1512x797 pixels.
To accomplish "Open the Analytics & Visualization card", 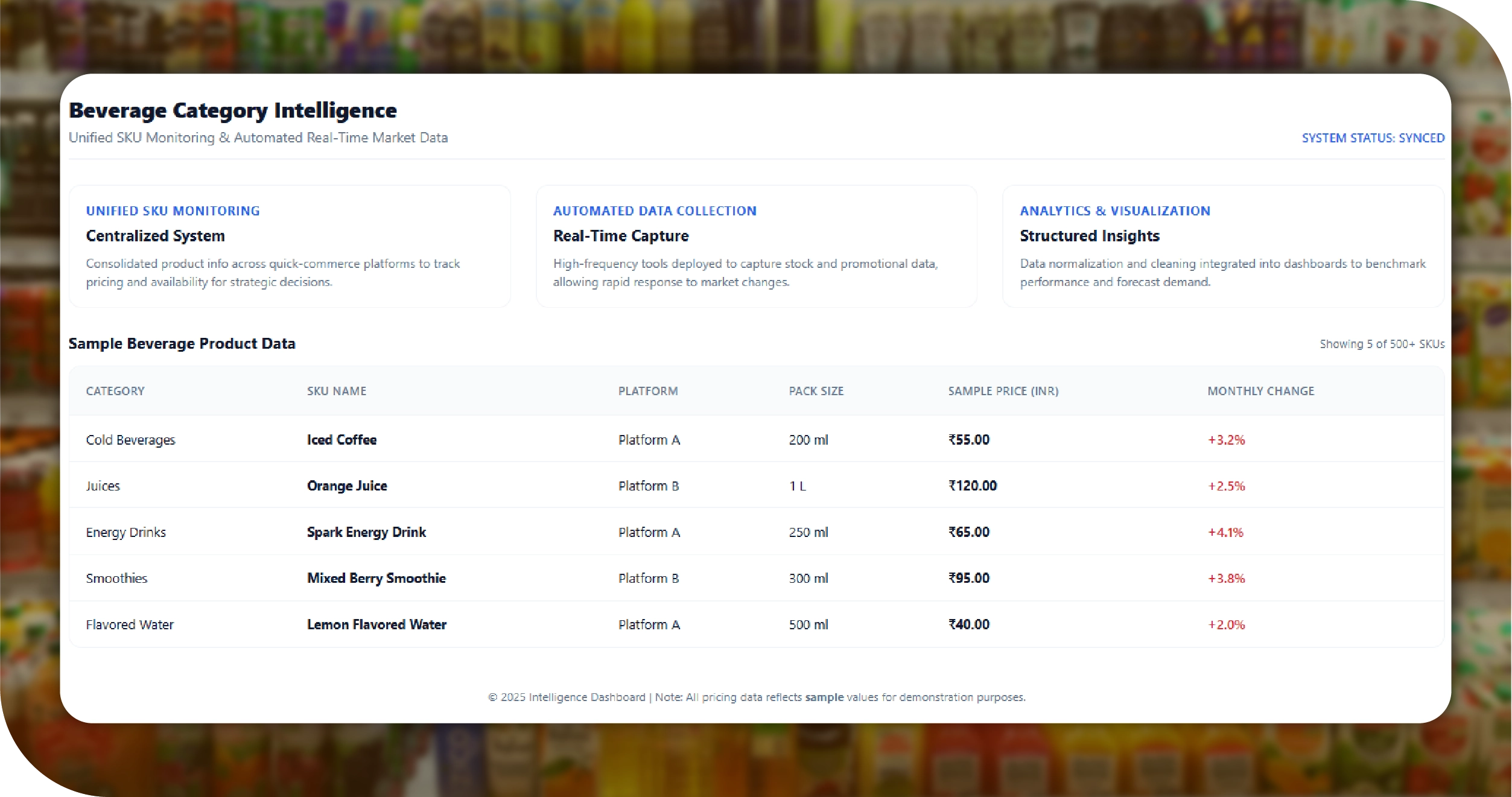I will click(1222, 246).
